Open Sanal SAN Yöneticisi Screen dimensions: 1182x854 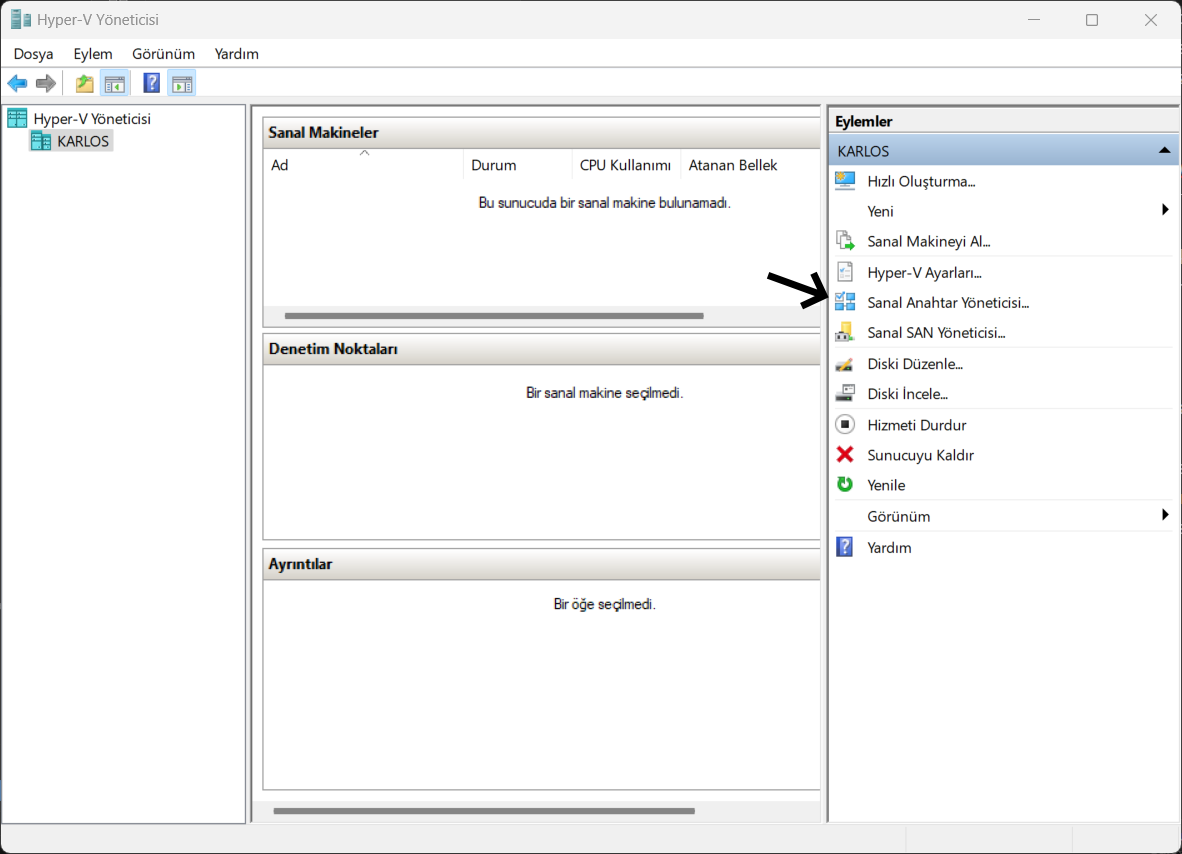point(935,332)
